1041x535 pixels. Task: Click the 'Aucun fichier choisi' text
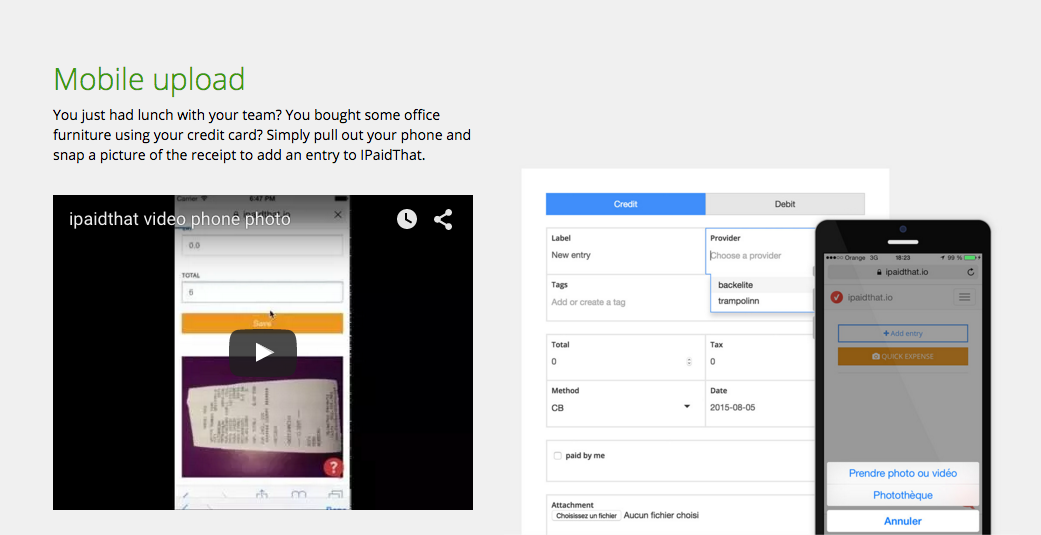[x=661, y=515]
